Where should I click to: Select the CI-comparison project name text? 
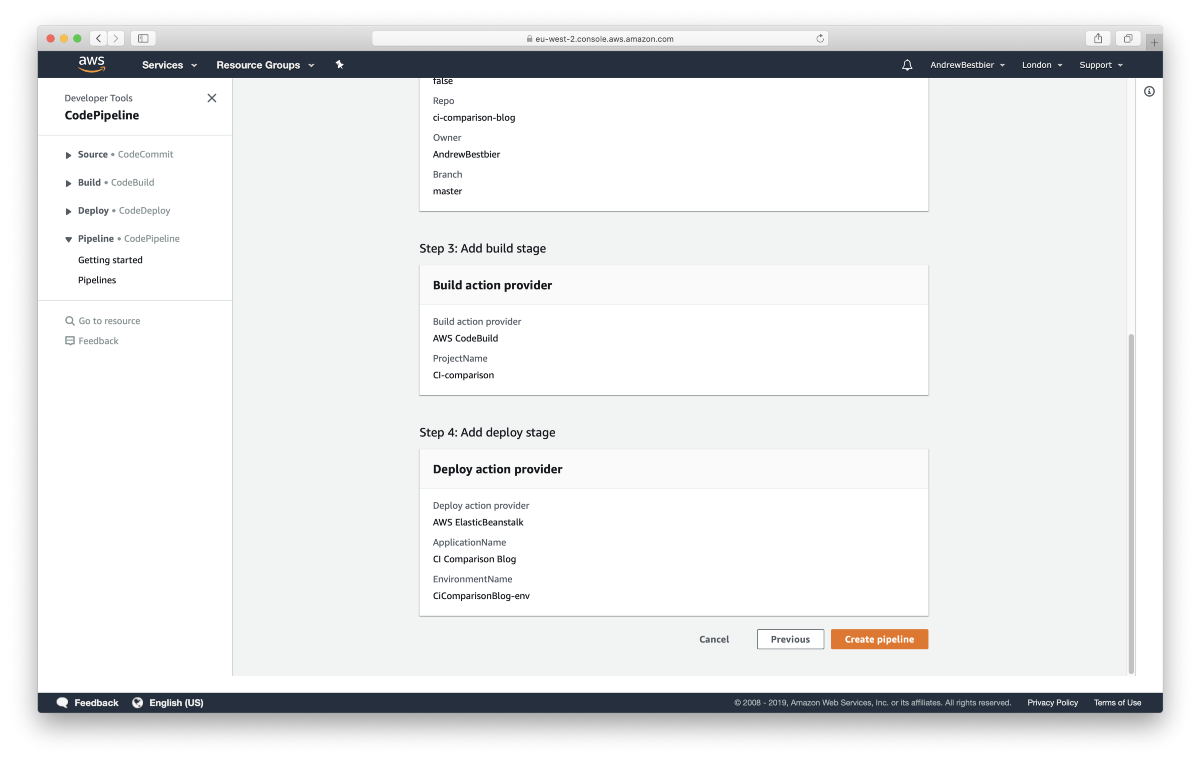point(463,375)
